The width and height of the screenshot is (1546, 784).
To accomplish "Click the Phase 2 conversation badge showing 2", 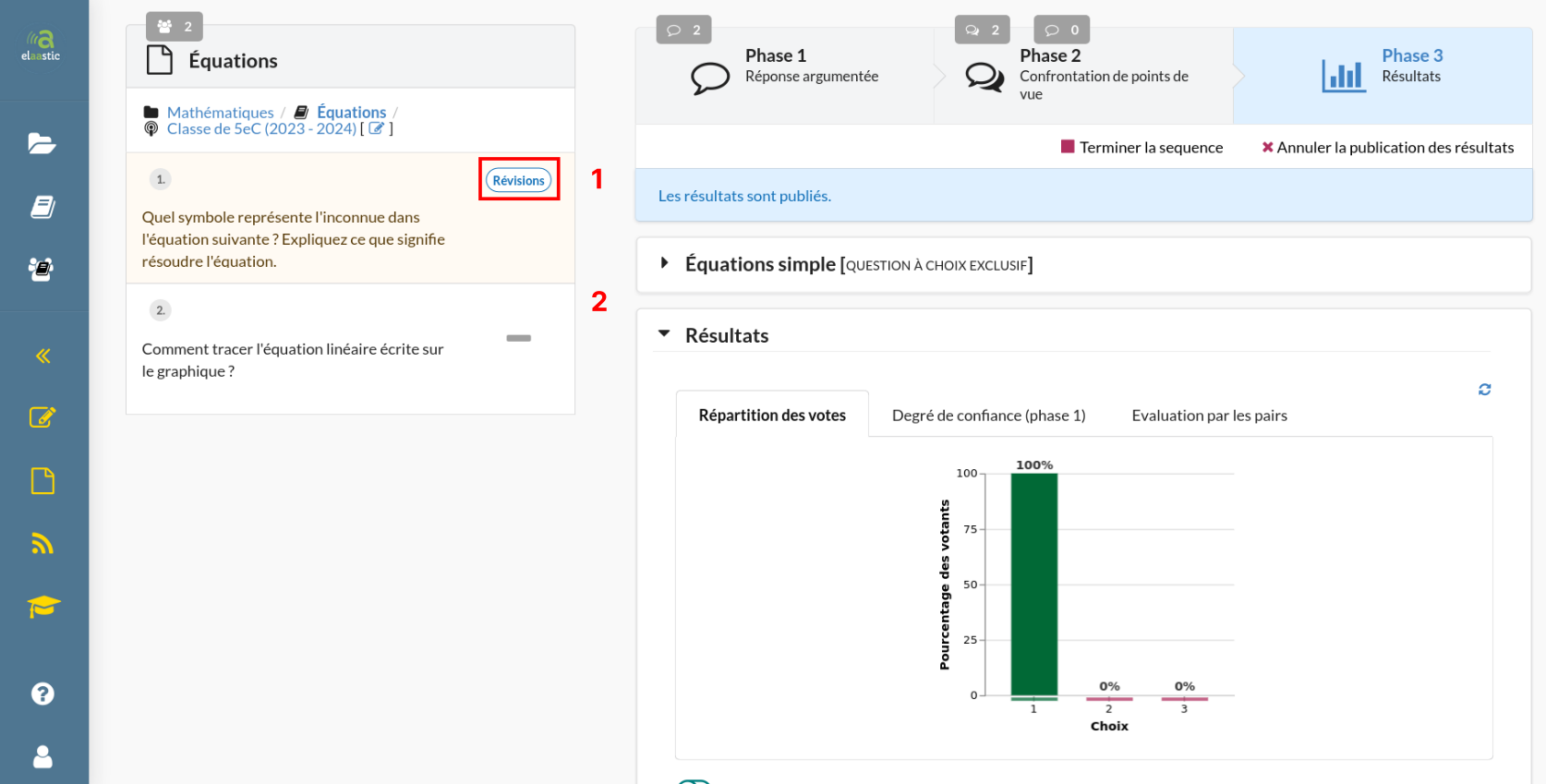I will click(x=983, y=30).
